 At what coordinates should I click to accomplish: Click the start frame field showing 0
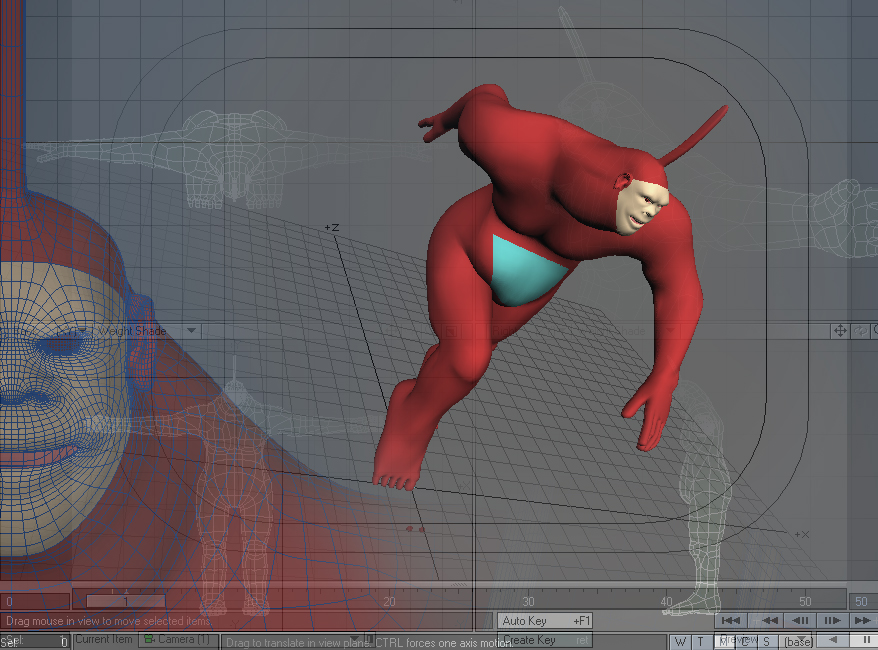(35, 601)
